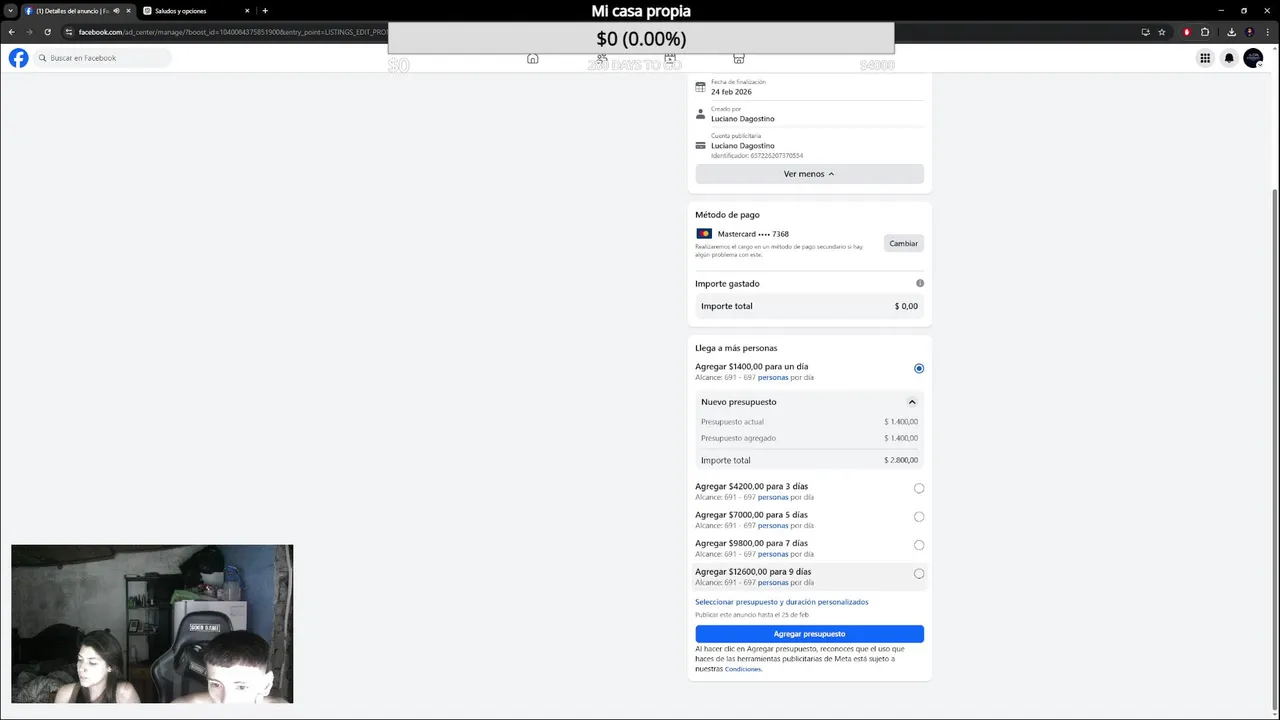
Task: Open Chrome extensions puzzle icon
Action: click(x=1205, y=32)
